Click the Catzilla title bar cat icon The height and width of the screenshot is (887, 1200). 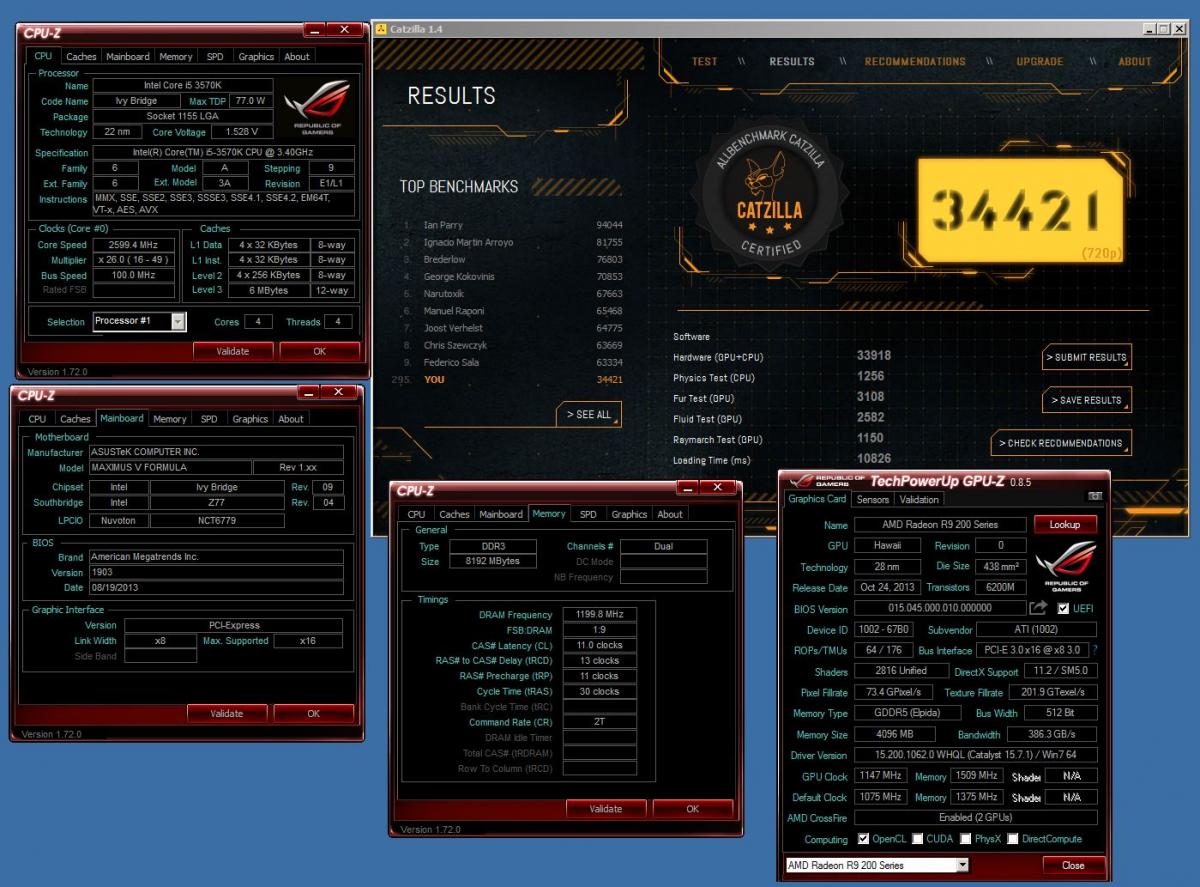(381, 28)
